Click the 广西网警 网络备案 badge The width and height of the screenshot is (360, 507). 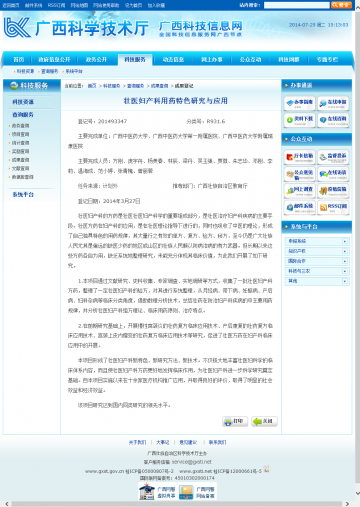(197, 492)
